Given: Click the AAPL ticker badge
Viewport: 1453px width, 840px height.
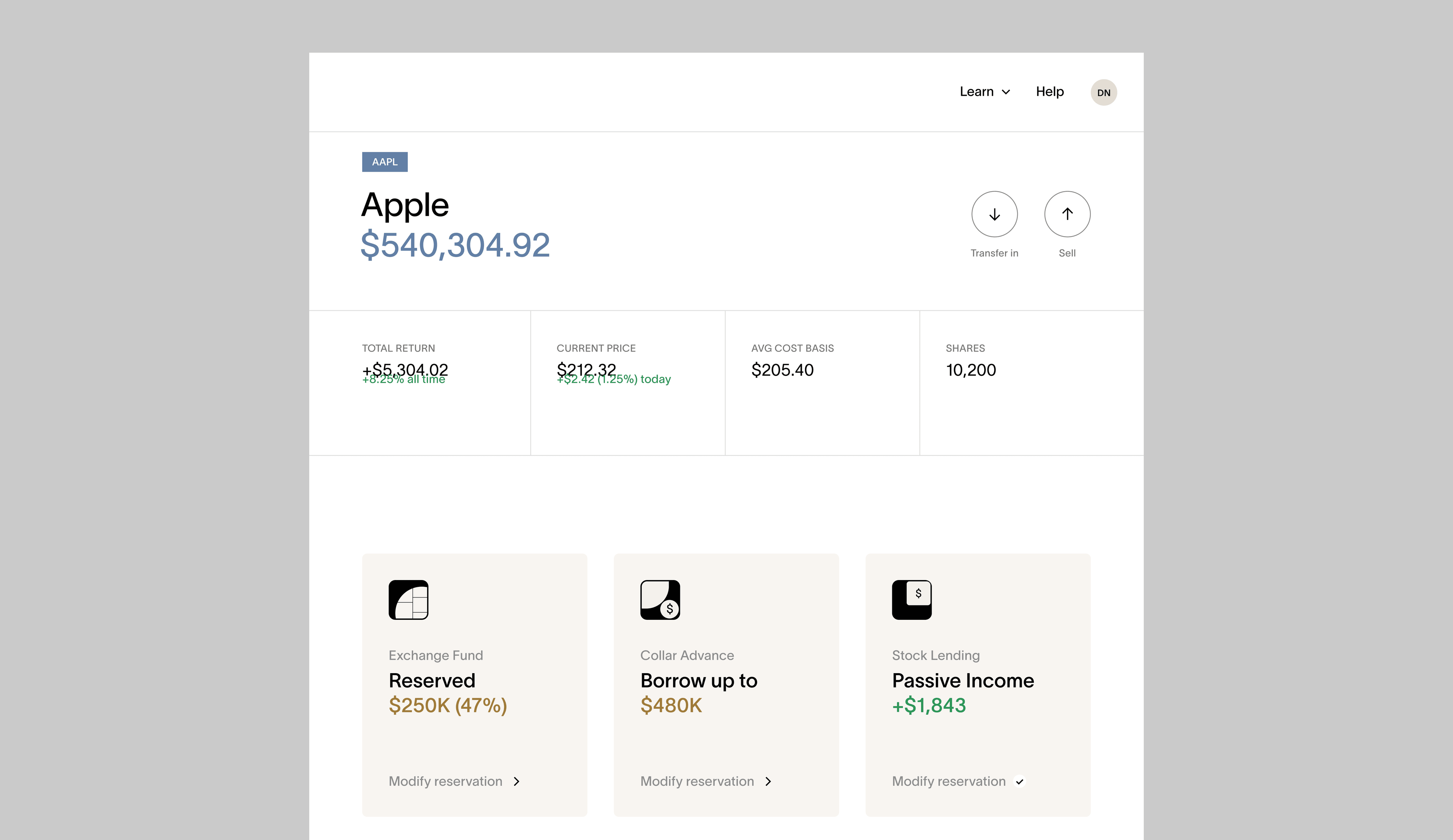Looking at the screenshot, I should (384, 162).
